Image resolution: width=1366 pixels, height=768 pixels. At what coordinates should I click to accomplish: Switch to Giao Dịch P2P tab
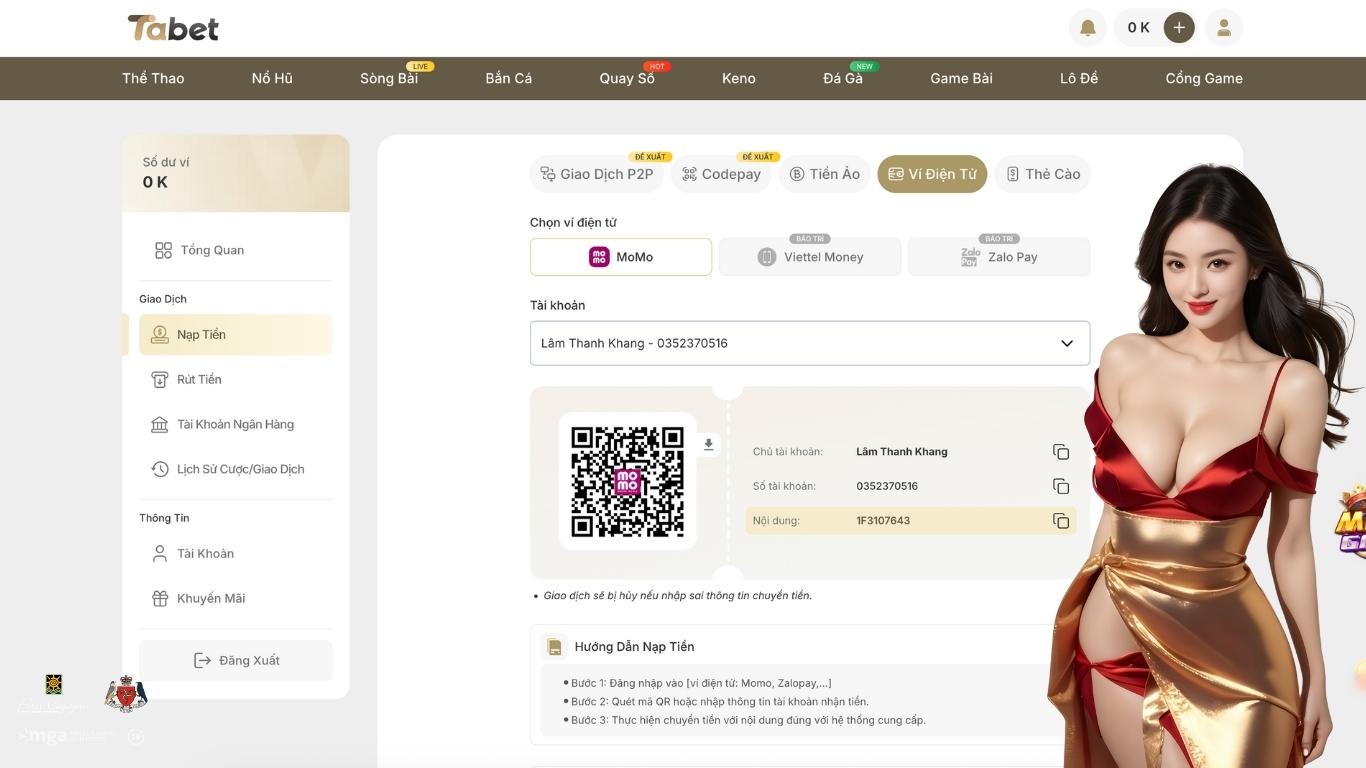click(597, 174)
